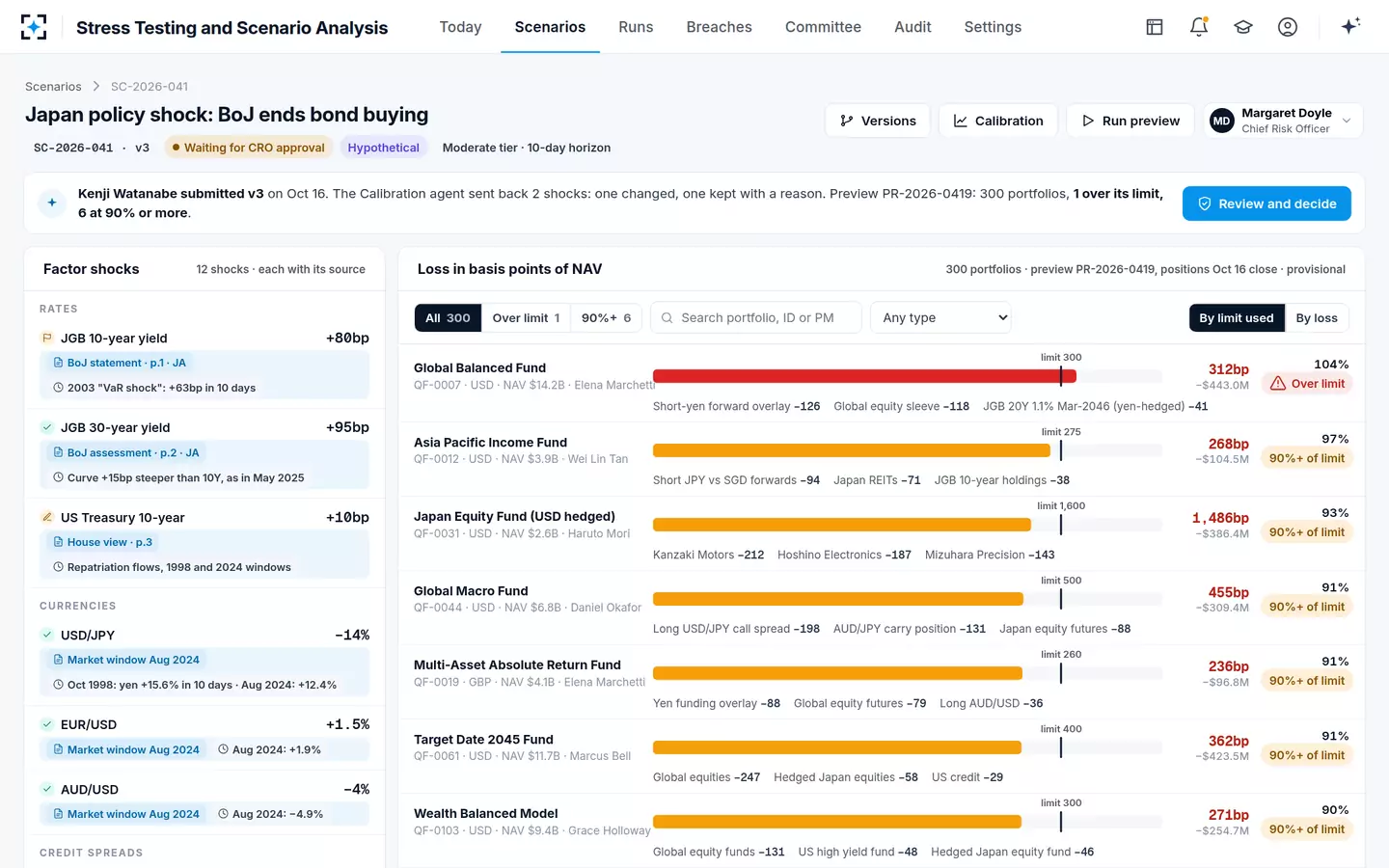The height and width of the screenshot is (868, 1389).
Task: Open the Any type dropdown
Action: click(940, 318)
